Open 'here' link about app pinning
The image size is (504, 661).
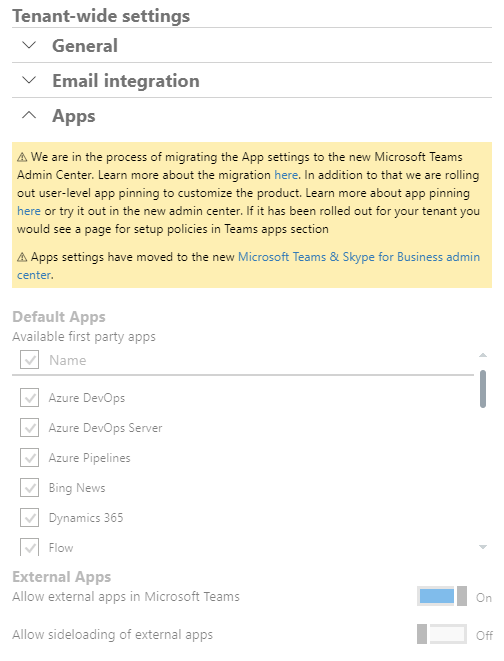pyautogui.click(x=29, y=211)
